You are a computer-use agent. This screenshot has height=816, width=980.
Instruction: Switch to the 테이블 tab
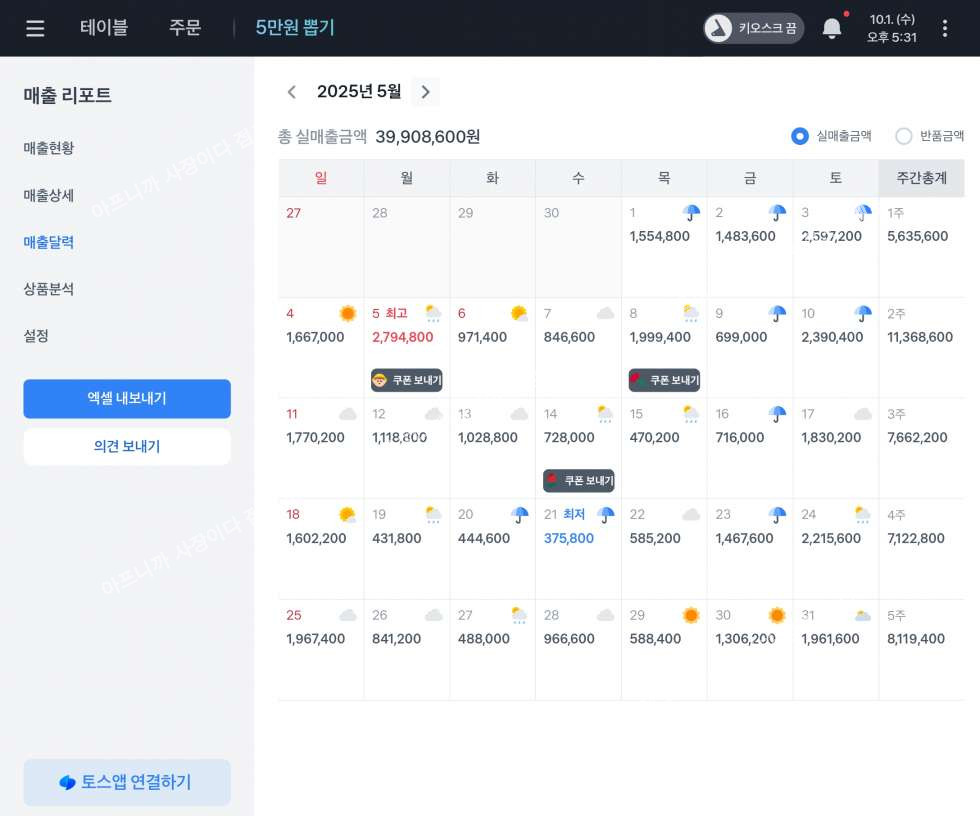(104, 28)
